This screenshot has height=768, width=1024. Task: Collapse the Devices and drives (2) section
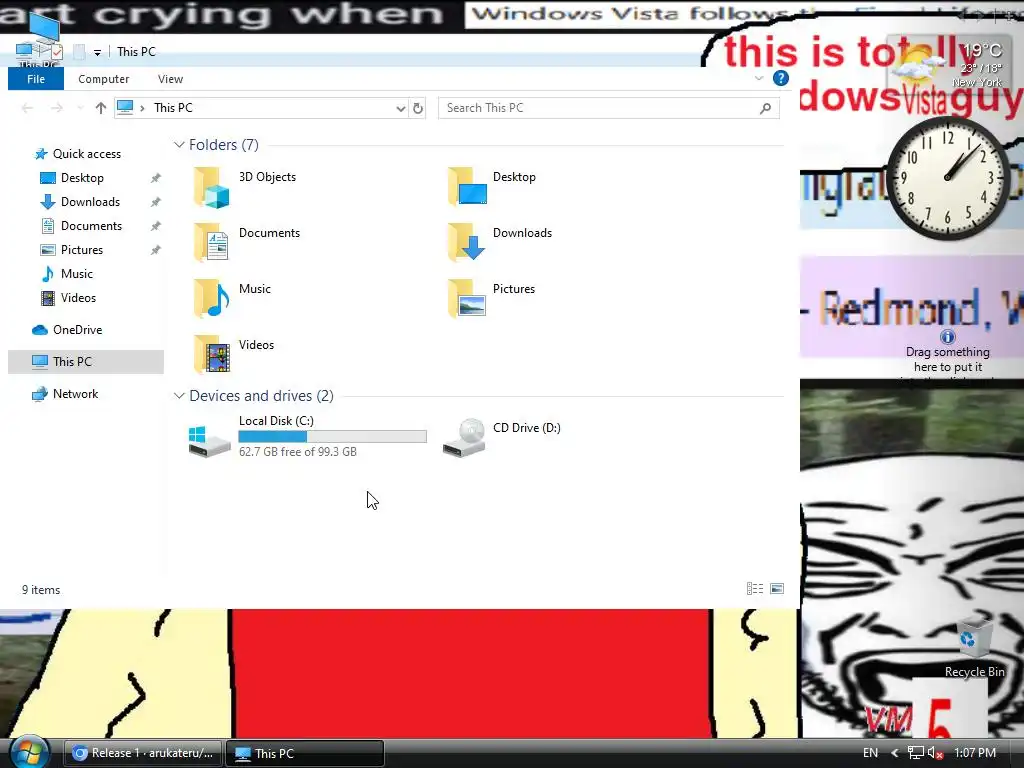point(179,396)
